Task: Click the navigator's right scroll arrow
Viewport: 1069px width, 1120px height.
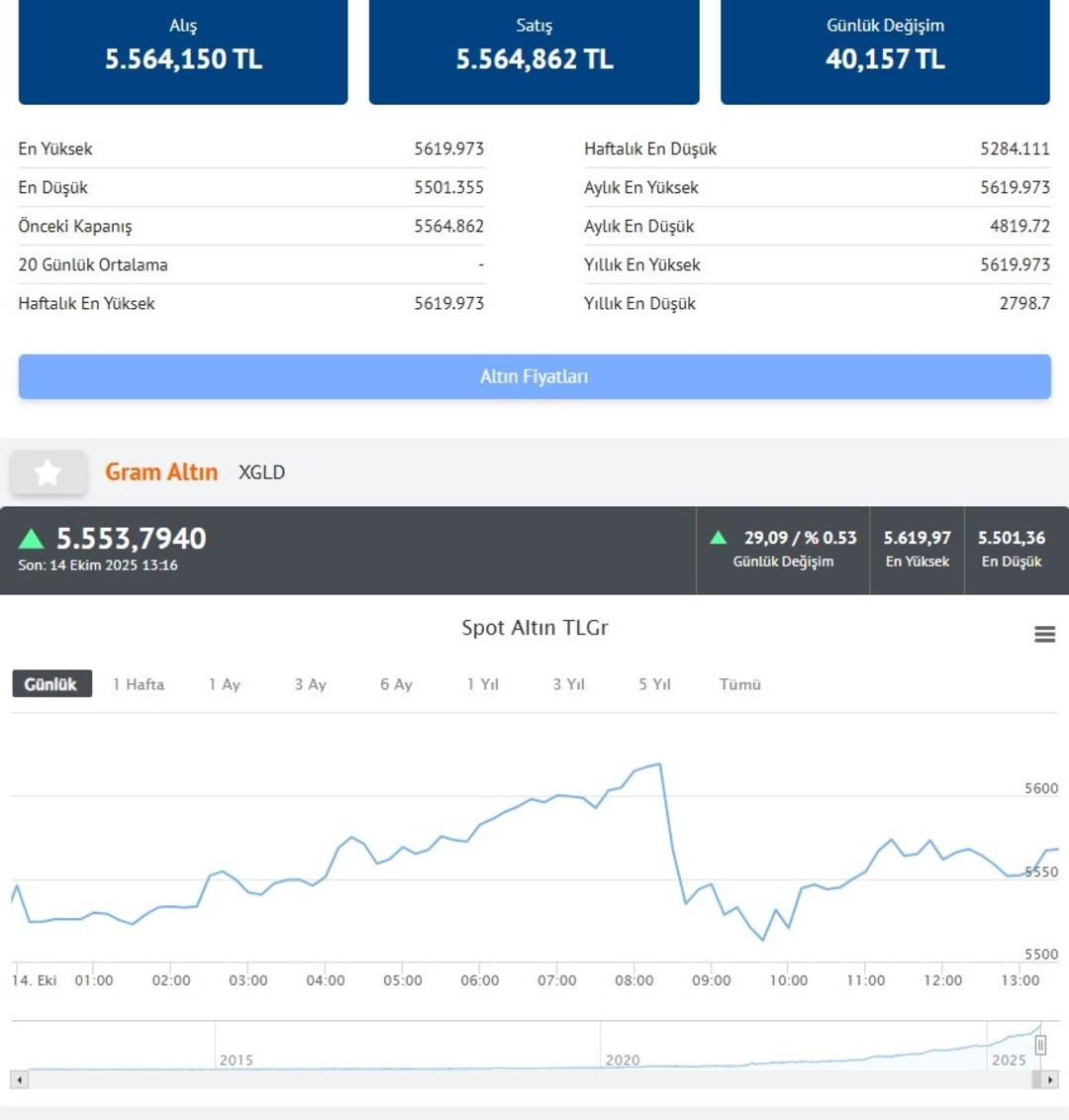Action: point(1049,1079)
